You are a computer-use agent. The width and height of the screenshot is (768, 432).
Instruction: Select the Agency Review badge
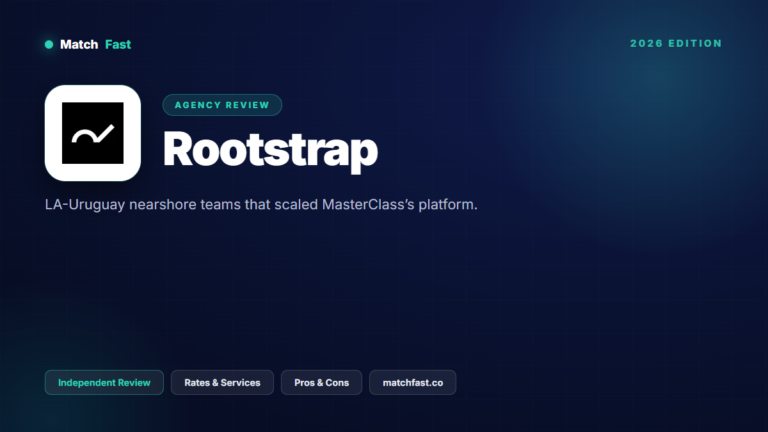pyautogui.click(x=222, y=105)
